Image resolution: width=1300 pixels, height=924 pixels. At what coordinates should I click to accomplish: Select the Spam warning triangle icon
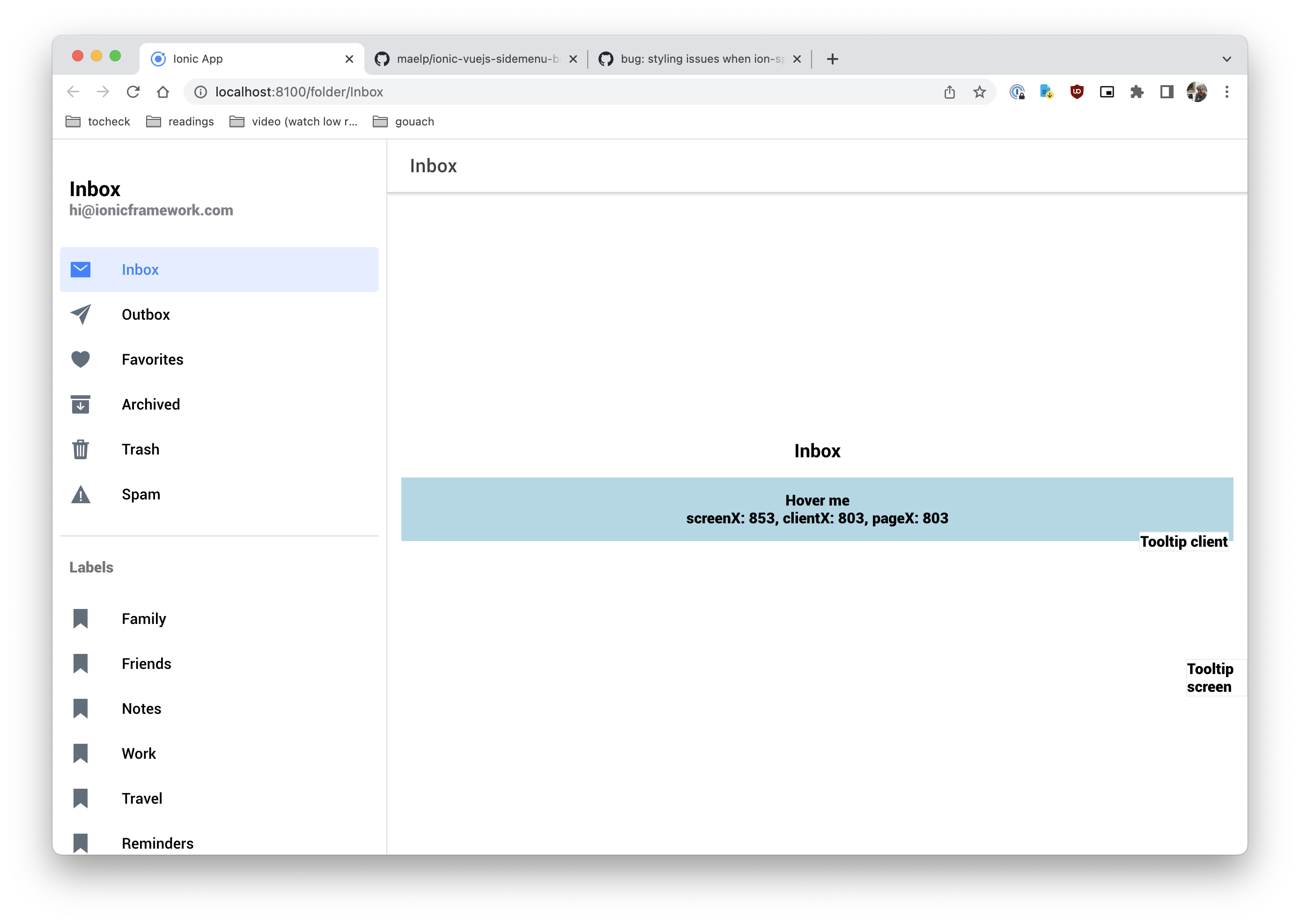click(80, 494)
